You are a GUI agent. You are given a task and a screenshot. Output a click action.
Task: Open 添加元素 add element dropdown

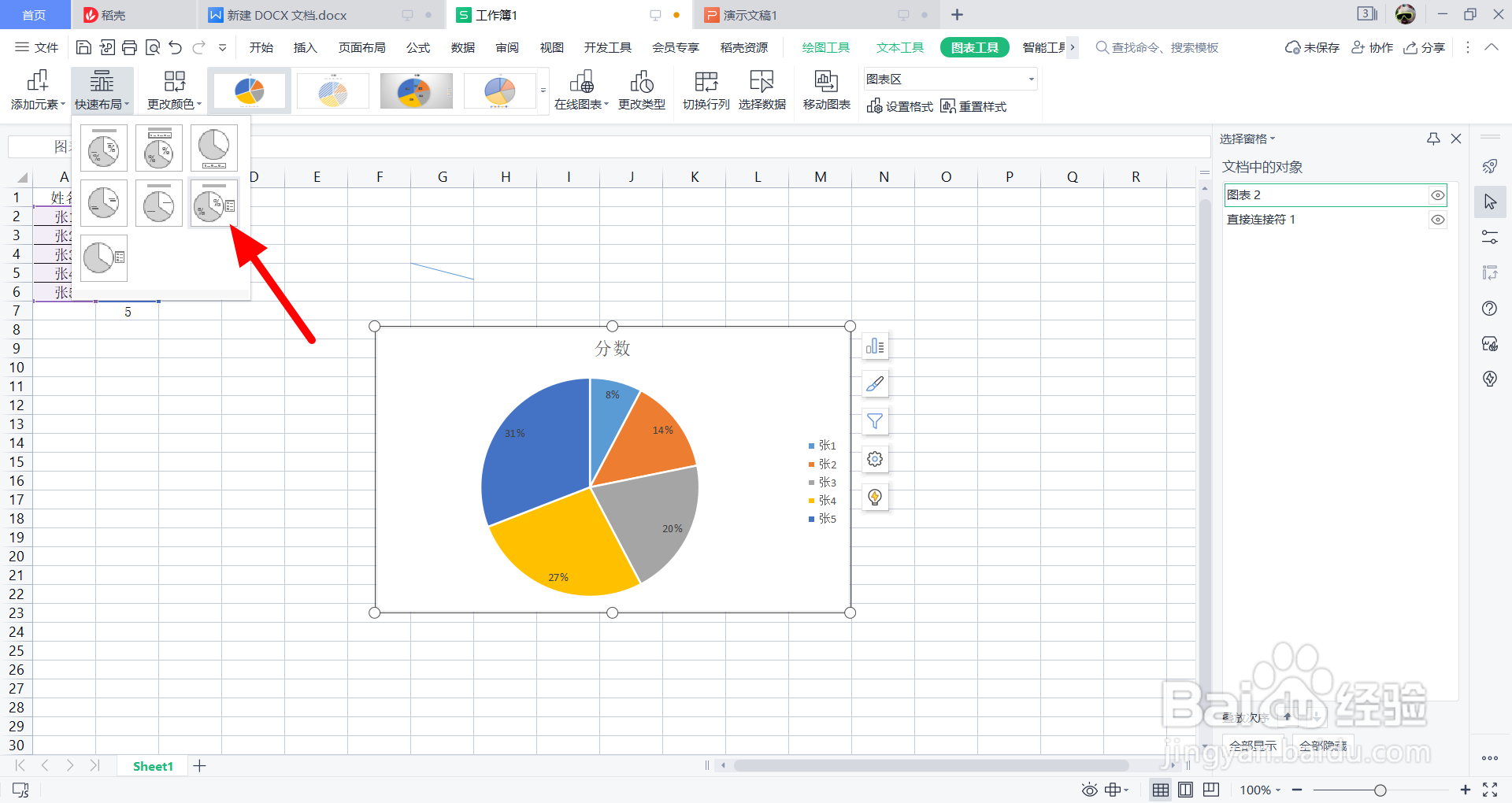coord(38,91)
